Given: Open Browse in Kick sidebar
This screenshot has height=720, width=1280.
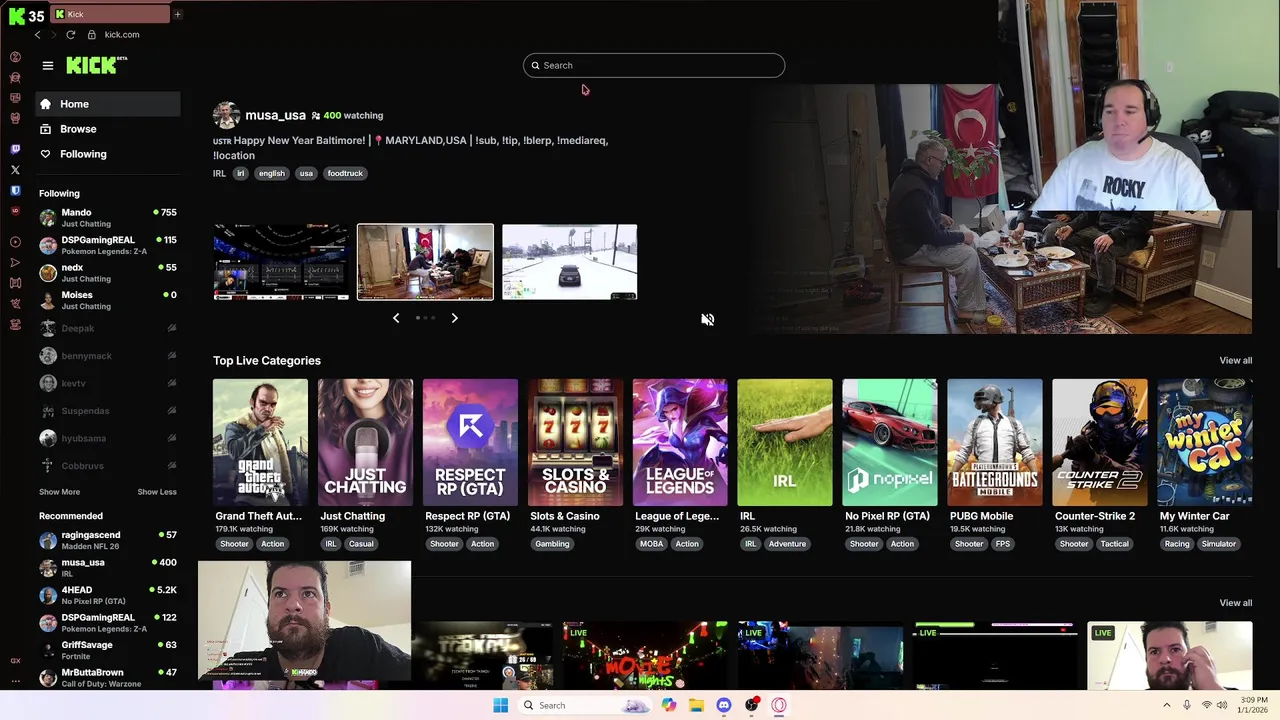Looking at the screenshot, I should pyautogui.click(x=108, y=129).
